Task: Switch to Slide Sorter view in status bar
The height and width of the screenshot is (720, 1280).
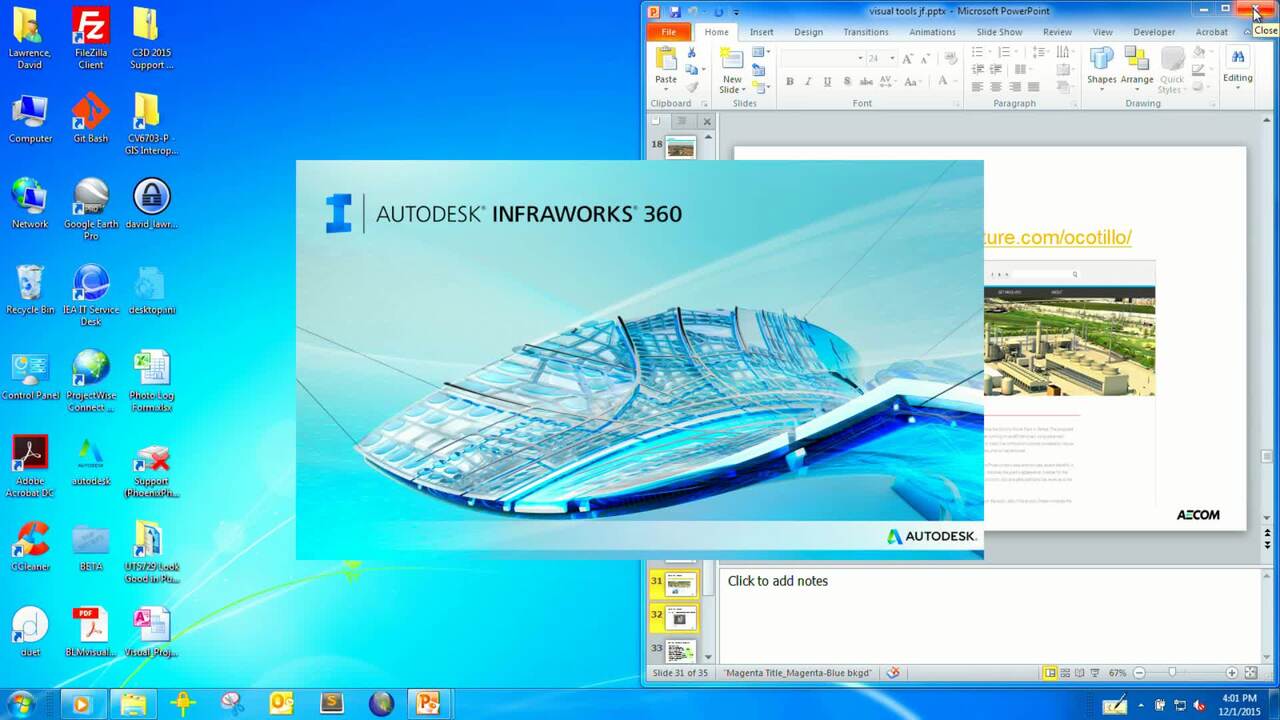Action: point(1066,673)
